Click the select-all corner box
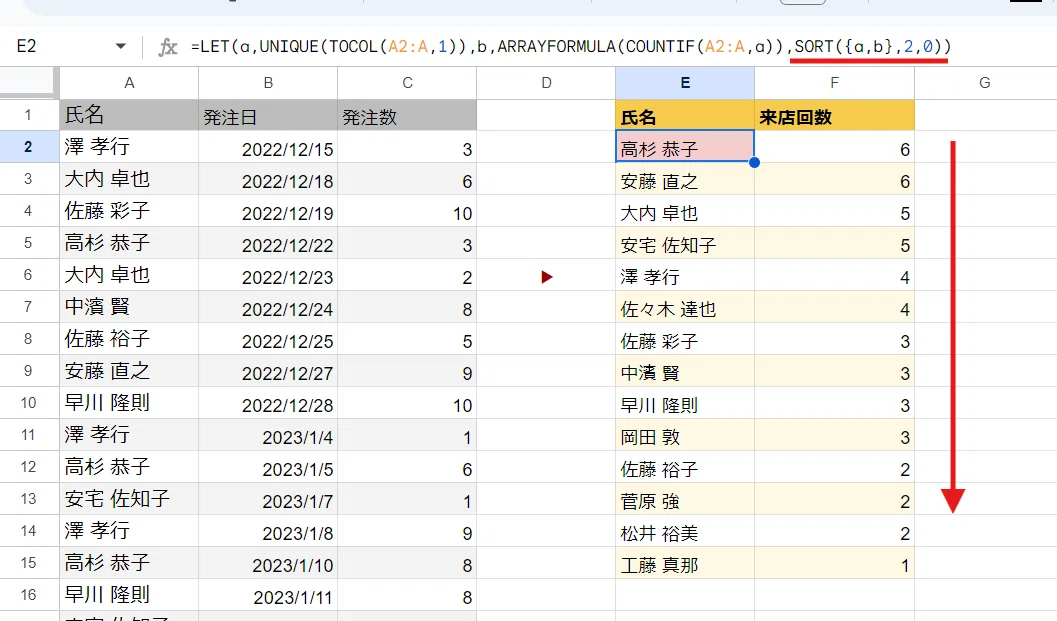 (29, 83)
